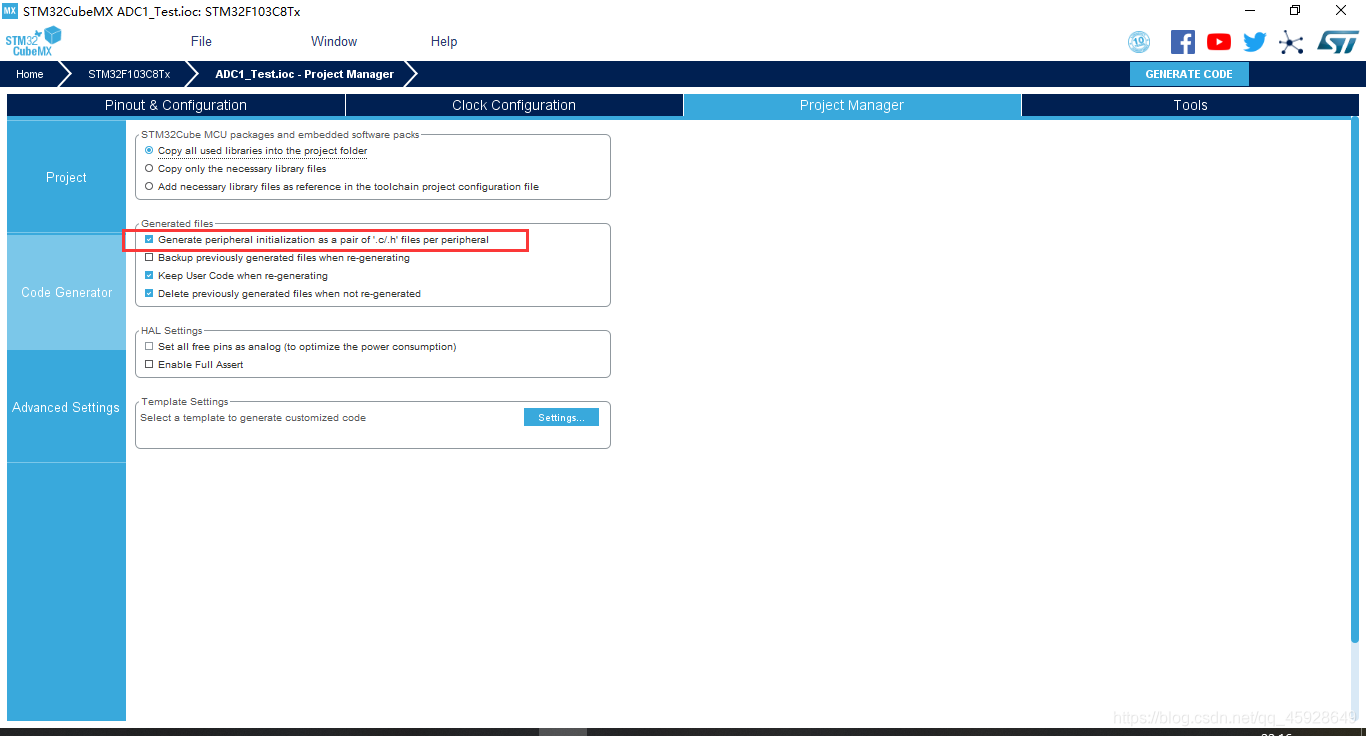This screenshot has width=1366, height=736.
Task: Click the MX app icon in title bar
Action: [x=10, y=11]
